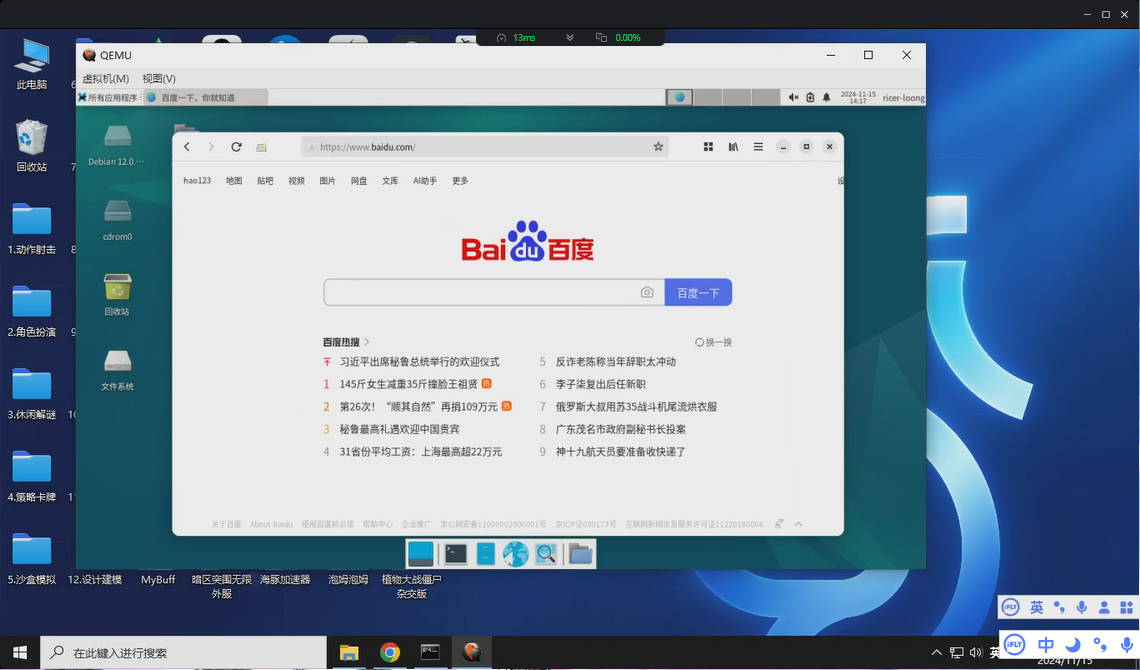Open command prompt taskbar icon
The width and height of the screenshot is (1140, 670).
tap(430, 653)
